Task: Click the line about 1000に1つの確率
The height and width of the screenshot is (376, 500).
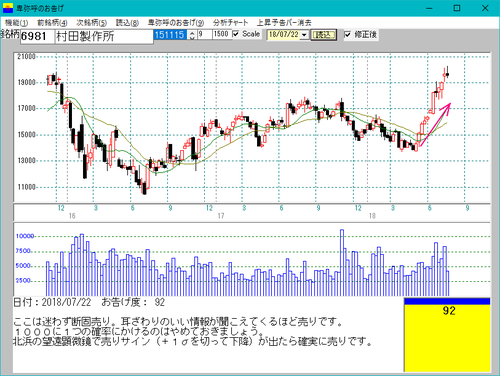Action: tap(138, 332)
